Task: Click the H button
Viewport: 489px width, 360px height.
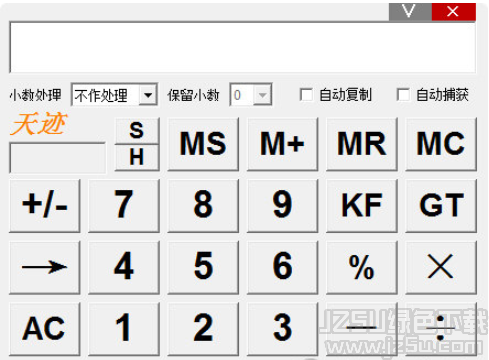Action: pyautogui.click(x=137, y=157)
